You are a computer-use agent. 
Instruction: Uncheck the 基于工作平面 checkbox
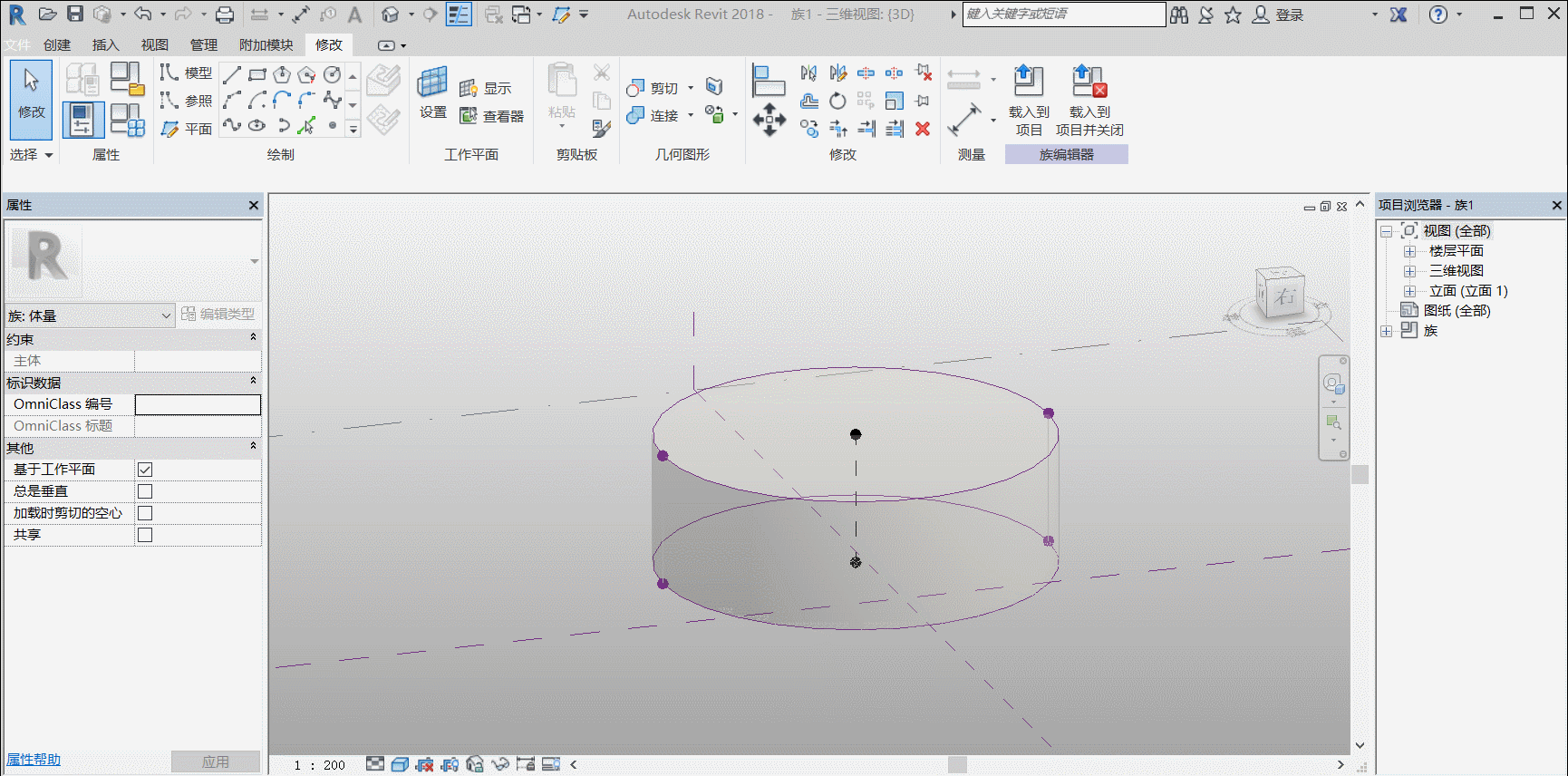click(x=145, y=470)
